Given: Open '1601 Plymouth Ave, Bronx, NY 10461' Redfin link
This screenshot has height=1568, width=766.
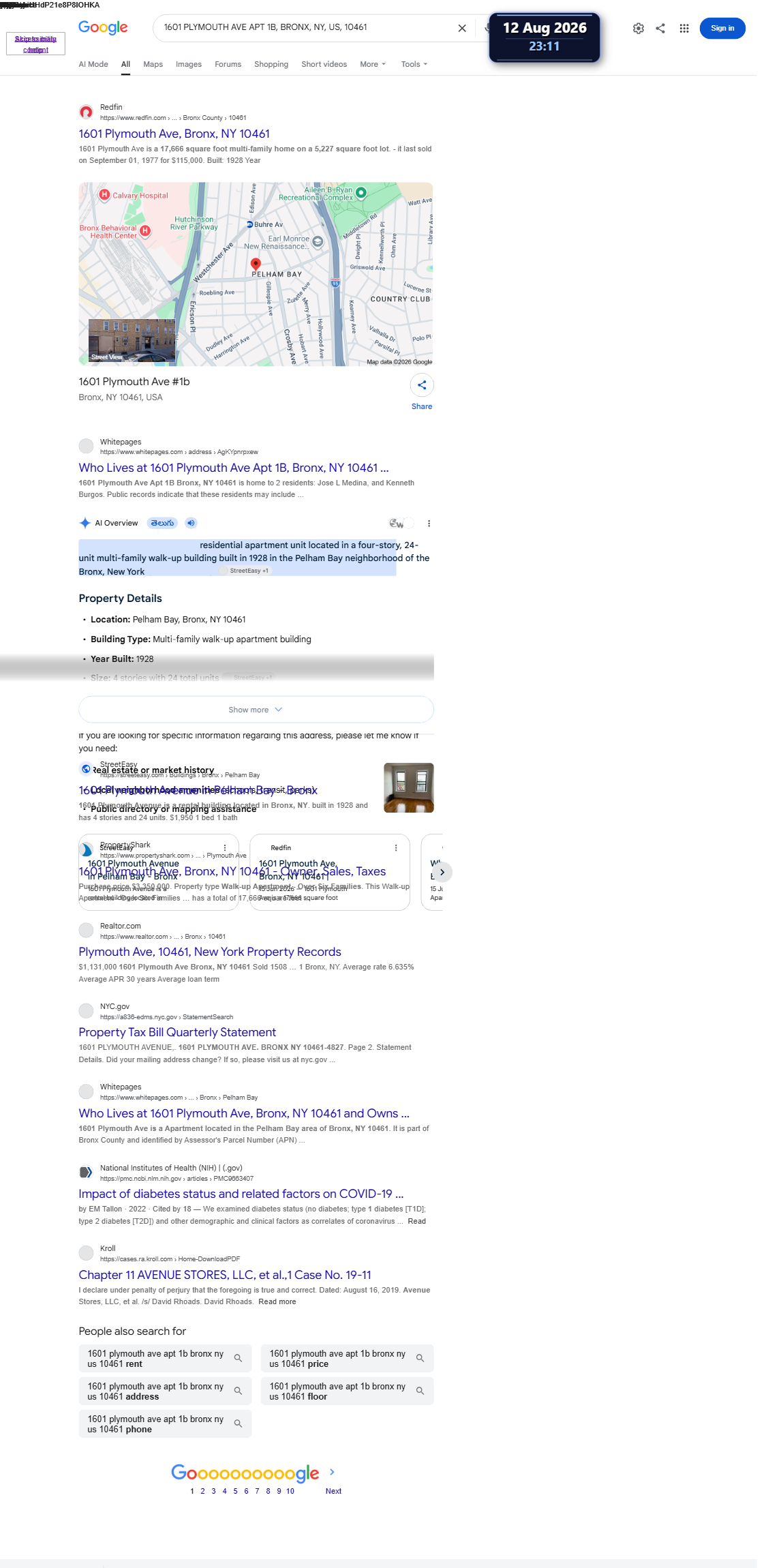Looking at the screenshot, I should (x=174, y=134).
